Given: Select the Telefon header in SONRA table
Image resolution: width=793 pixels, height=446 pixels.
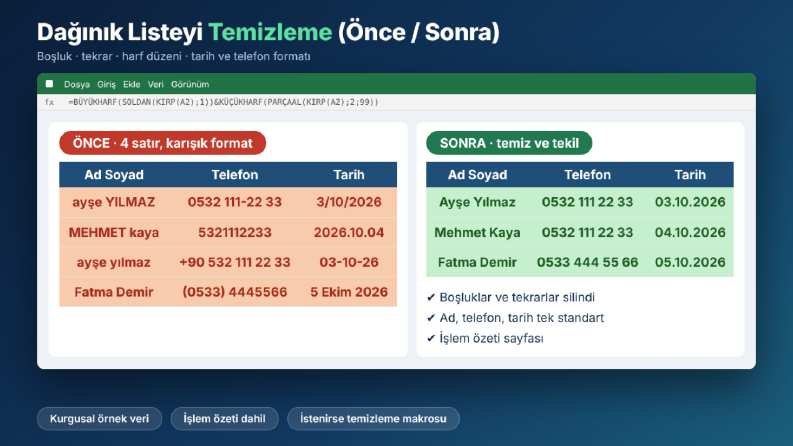Looking at the screenshot, I should tap(588, 175).
